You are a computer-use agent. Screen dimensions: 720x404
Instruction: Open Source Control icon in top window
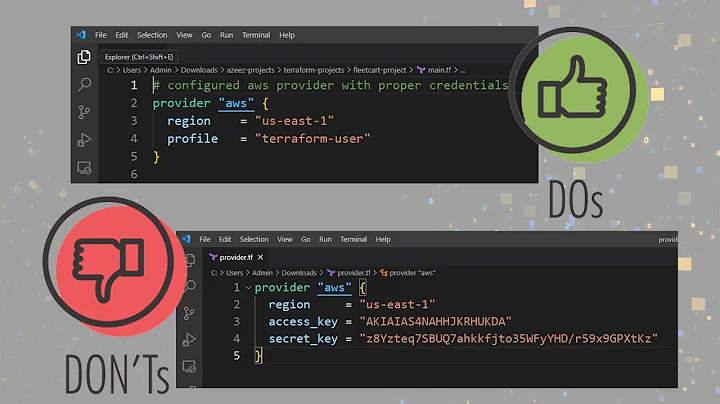click(x=84, y=112)
